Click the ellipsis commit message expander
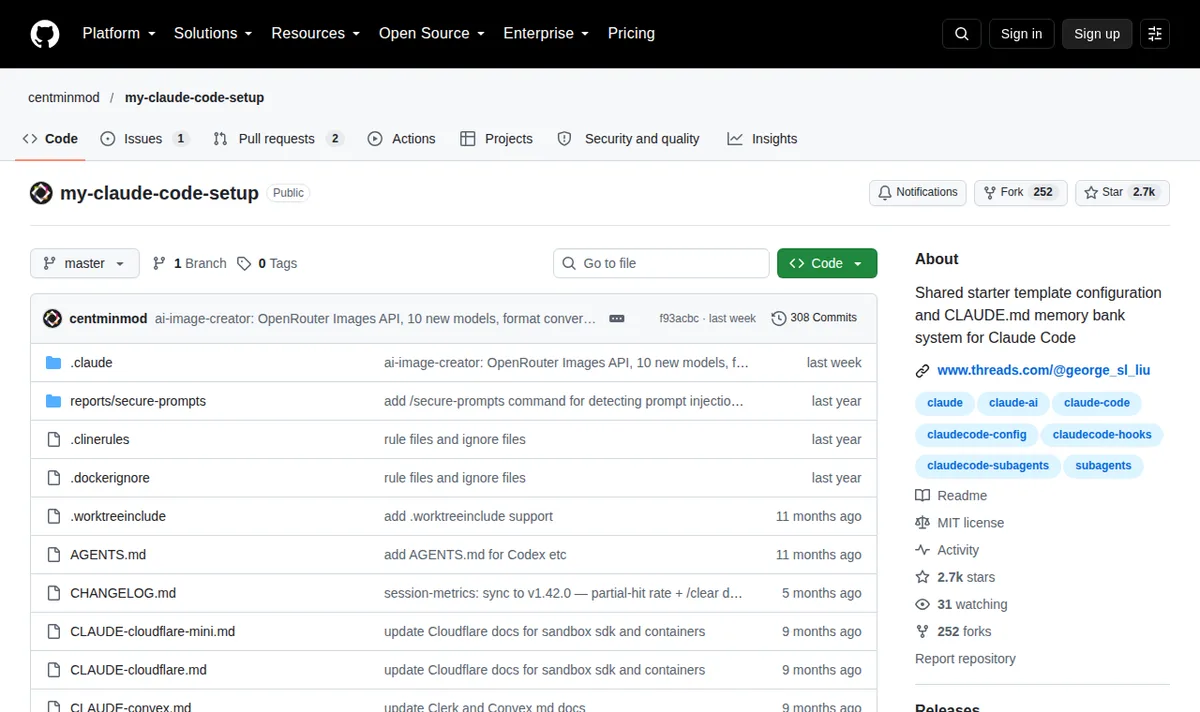This screenshot has height=712, width=1200. click(617, 318)
